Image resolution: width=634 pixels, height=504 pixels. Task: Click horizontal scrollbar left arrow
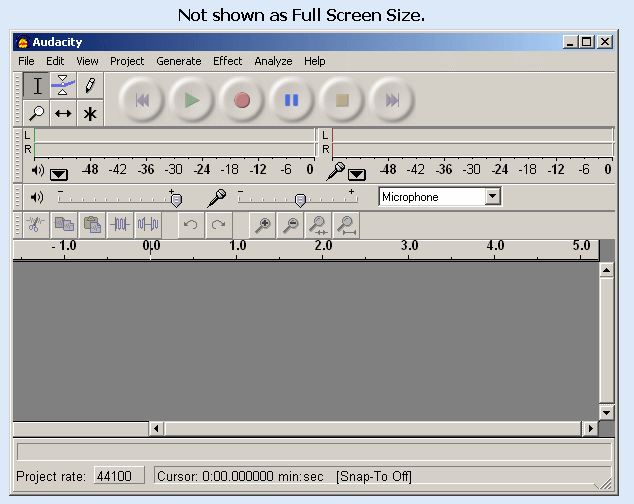(x=156, y=428)
